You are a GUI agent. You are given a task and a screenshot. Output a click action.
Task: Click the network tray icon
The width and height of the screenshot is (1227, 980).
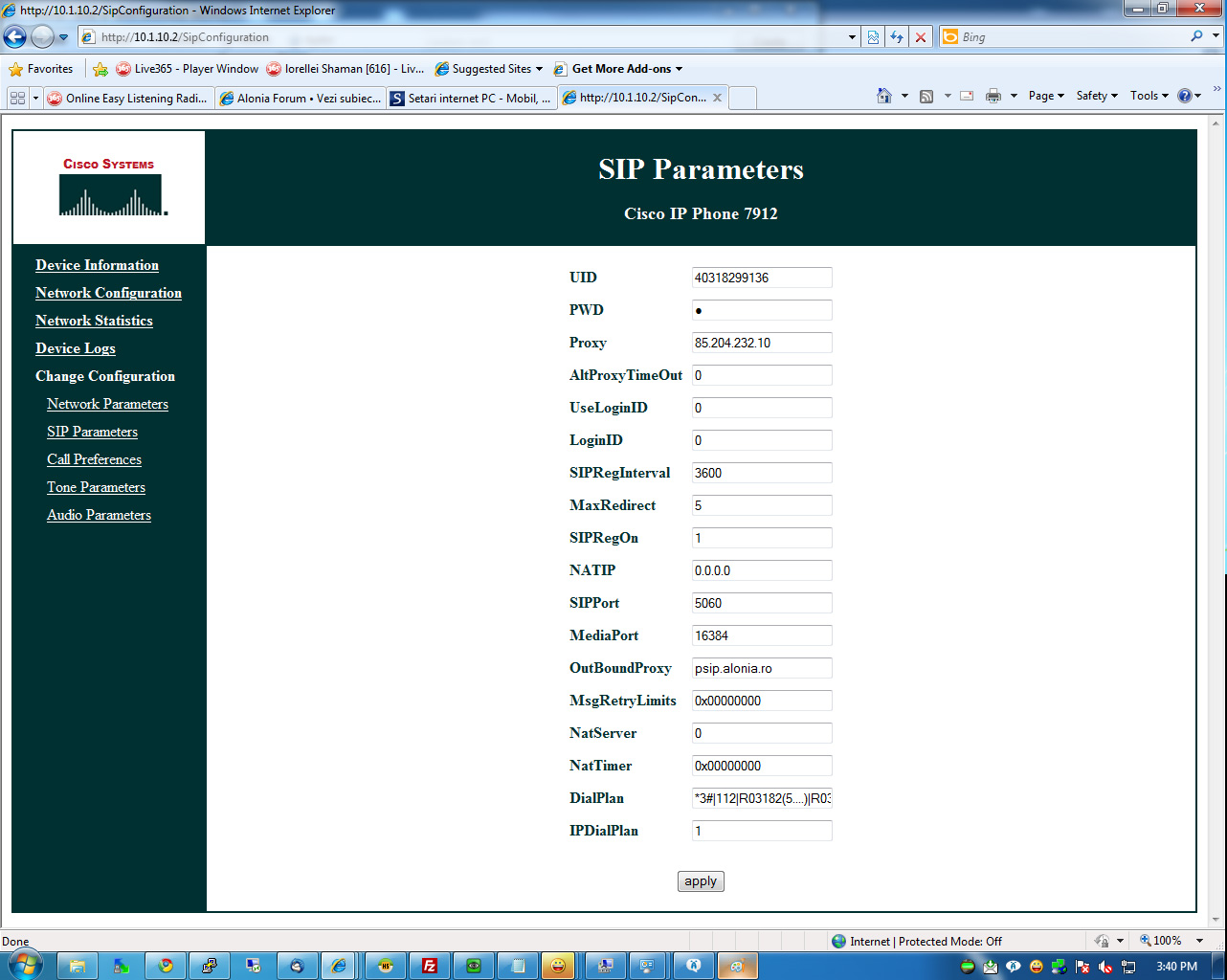tap(1128, 967)
